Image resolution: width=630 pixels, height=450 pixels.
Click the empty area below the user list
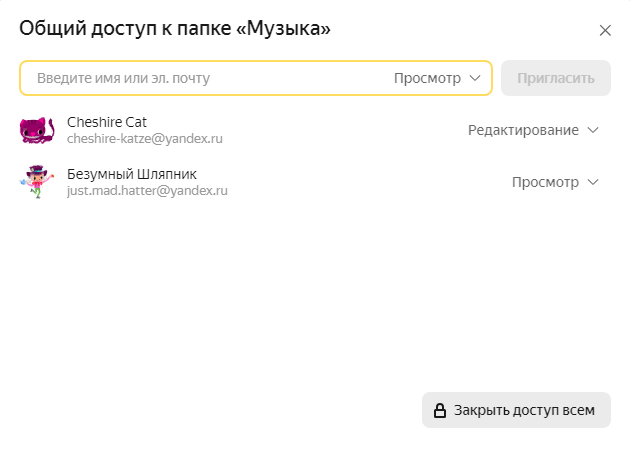pyautogui.click(x=300, y=300)
